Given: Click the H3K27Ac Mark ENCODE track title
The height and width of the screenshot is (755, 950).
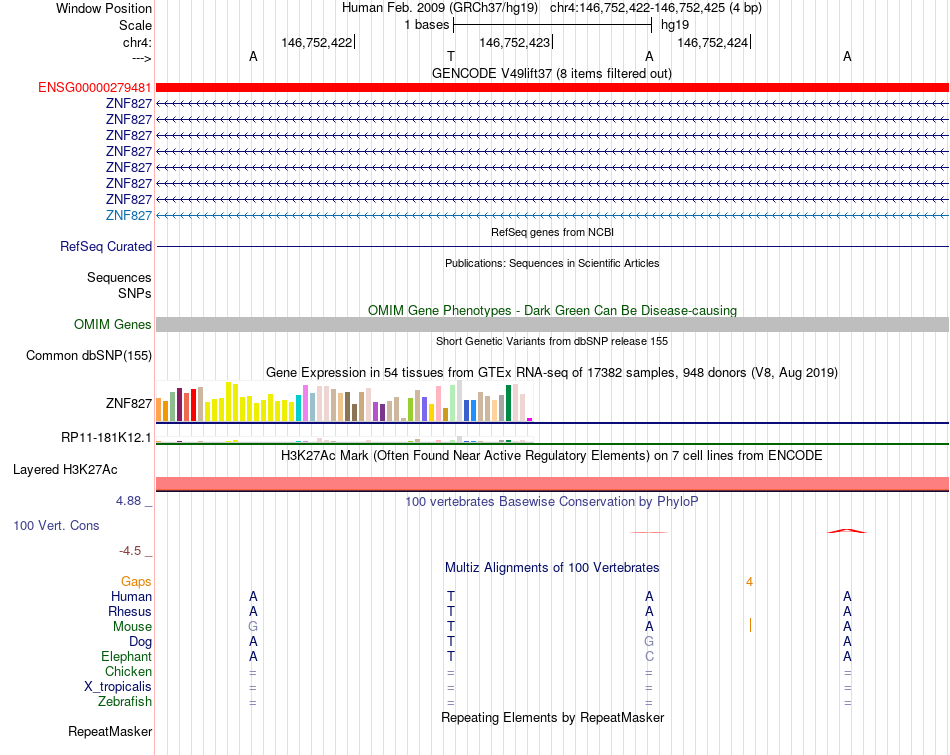Looking at the screenshot, I should tap(552, 456).
